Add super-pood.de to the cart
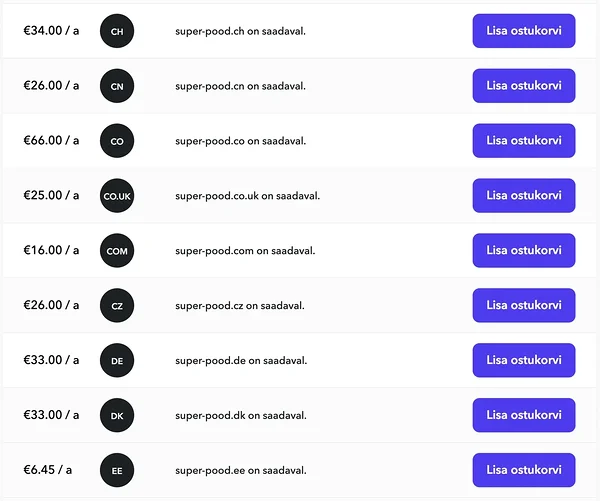Image resolution: width=600 pixels, height=501 pixels. pyautogui.click(x=524, y=361)
